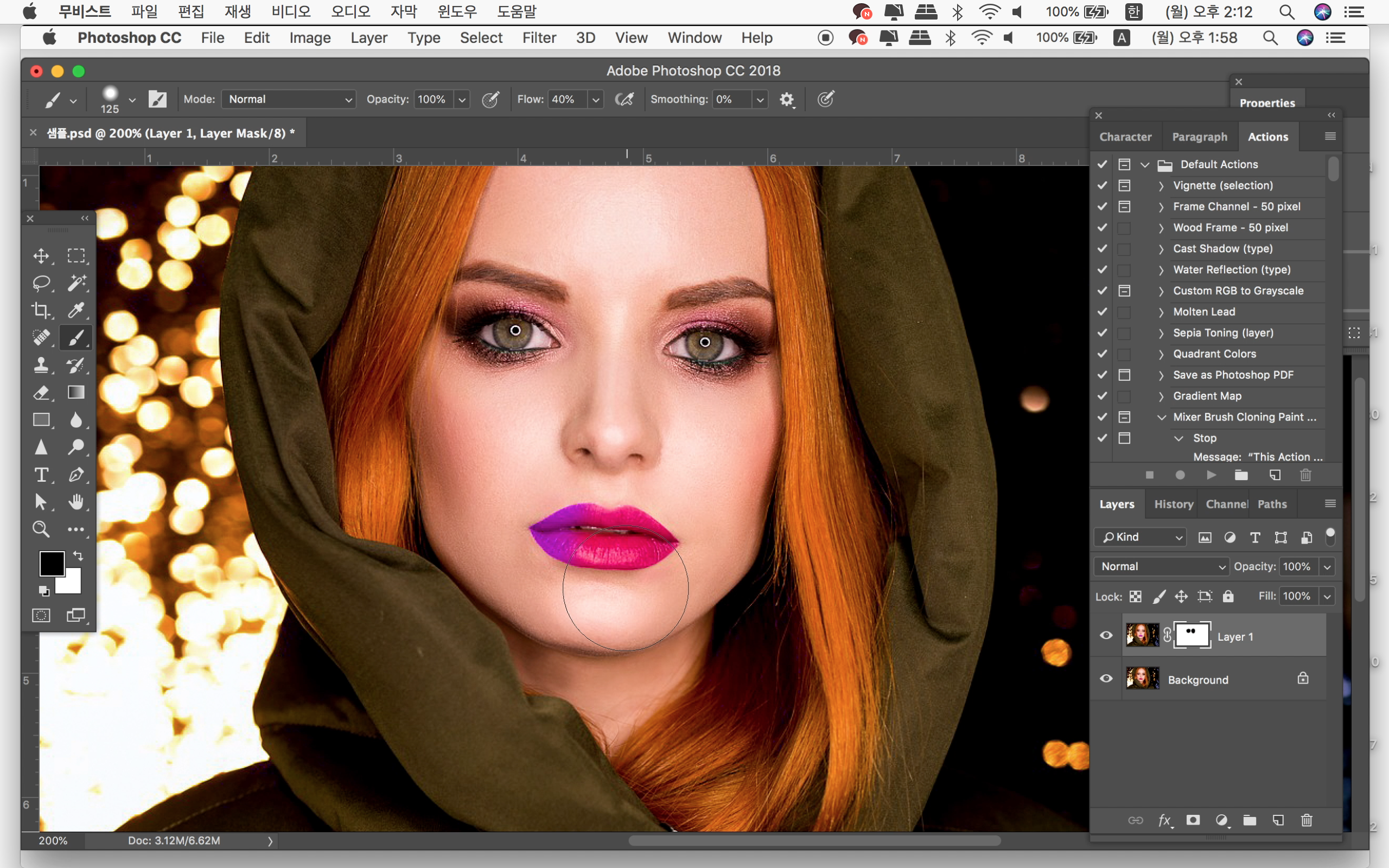Open the layer Kind filter dropdown
1389x868 pixels.
[1140, 537]
